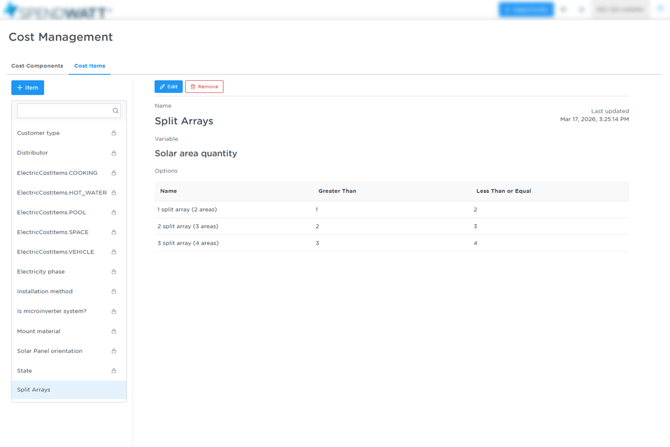Select the Cost Items tab
Viewport: 670px width, 447px height.
[89, 66]
